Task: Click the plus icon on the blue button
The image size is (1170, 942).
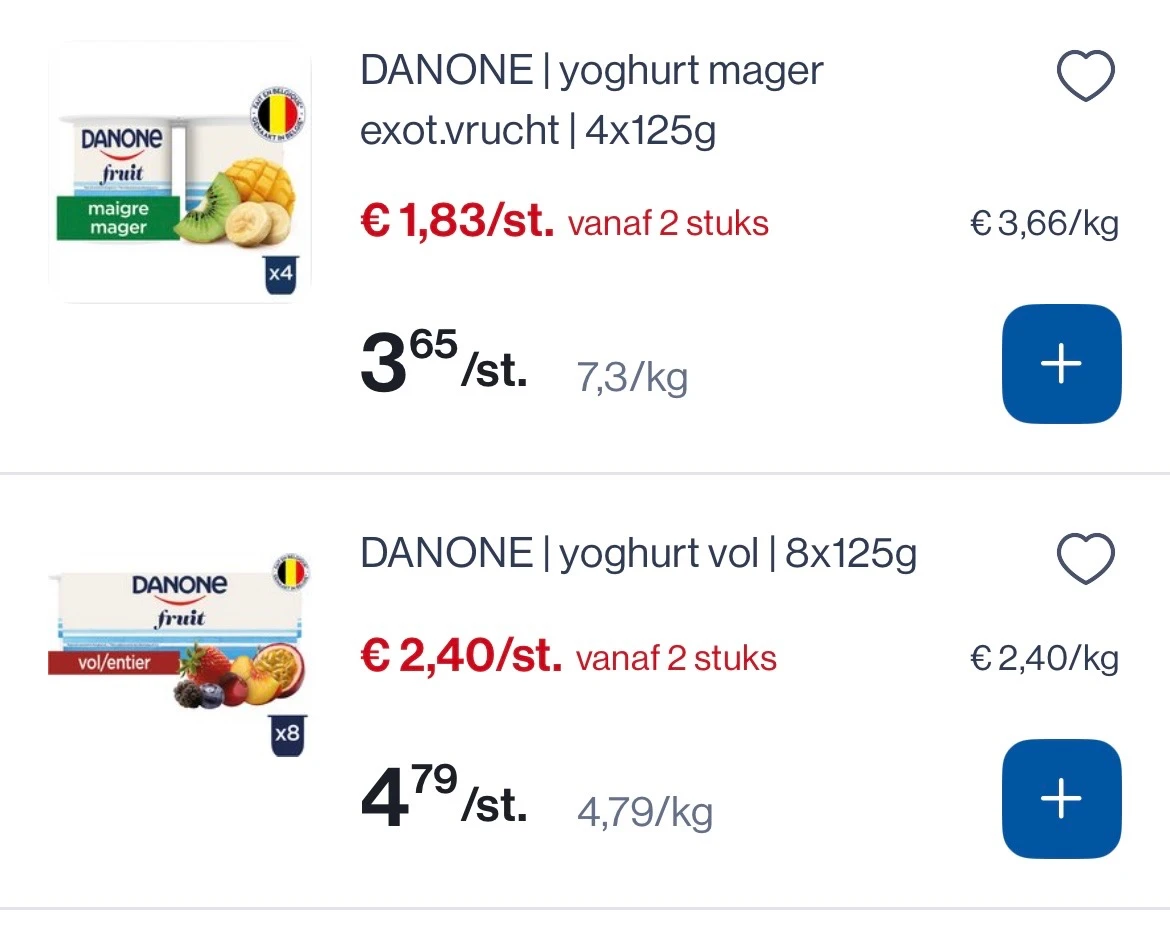Action: point(1061,363)
